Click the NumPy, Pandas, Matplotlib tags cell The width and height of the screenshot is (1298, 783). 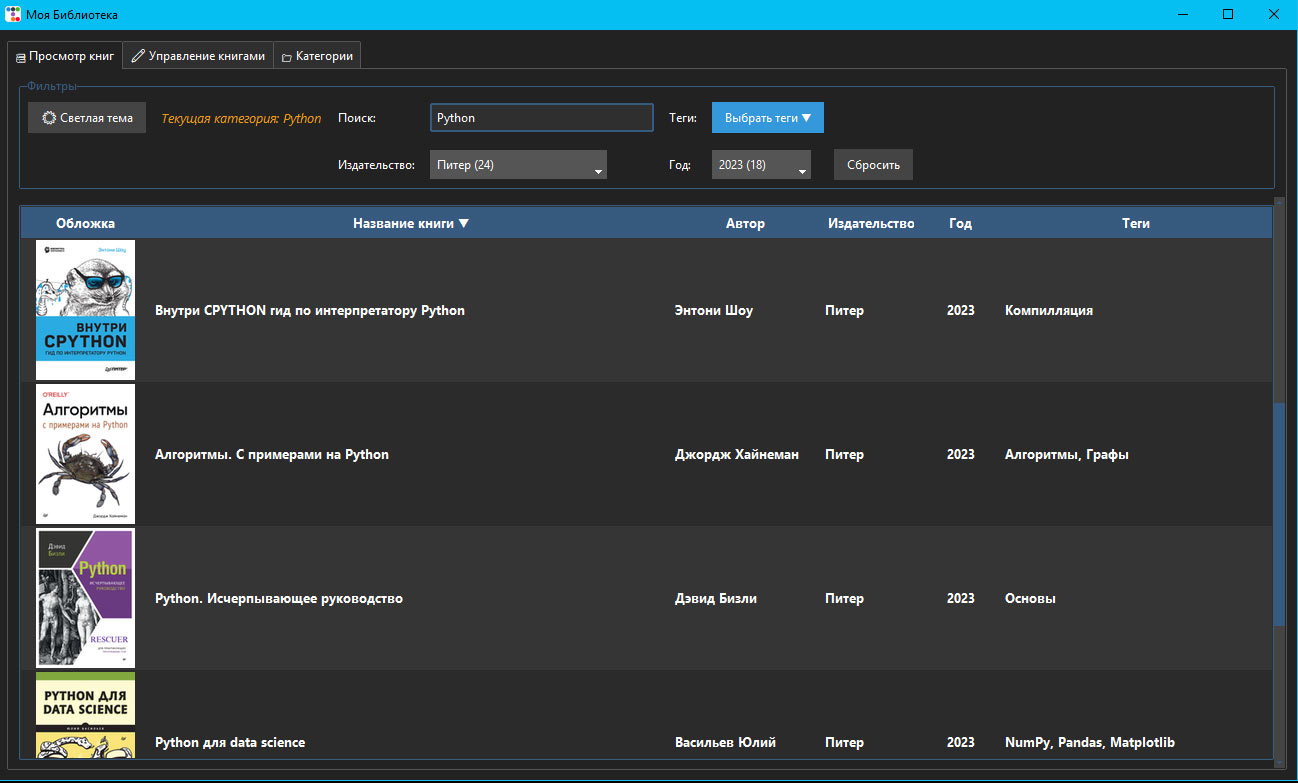(1090, 742)
